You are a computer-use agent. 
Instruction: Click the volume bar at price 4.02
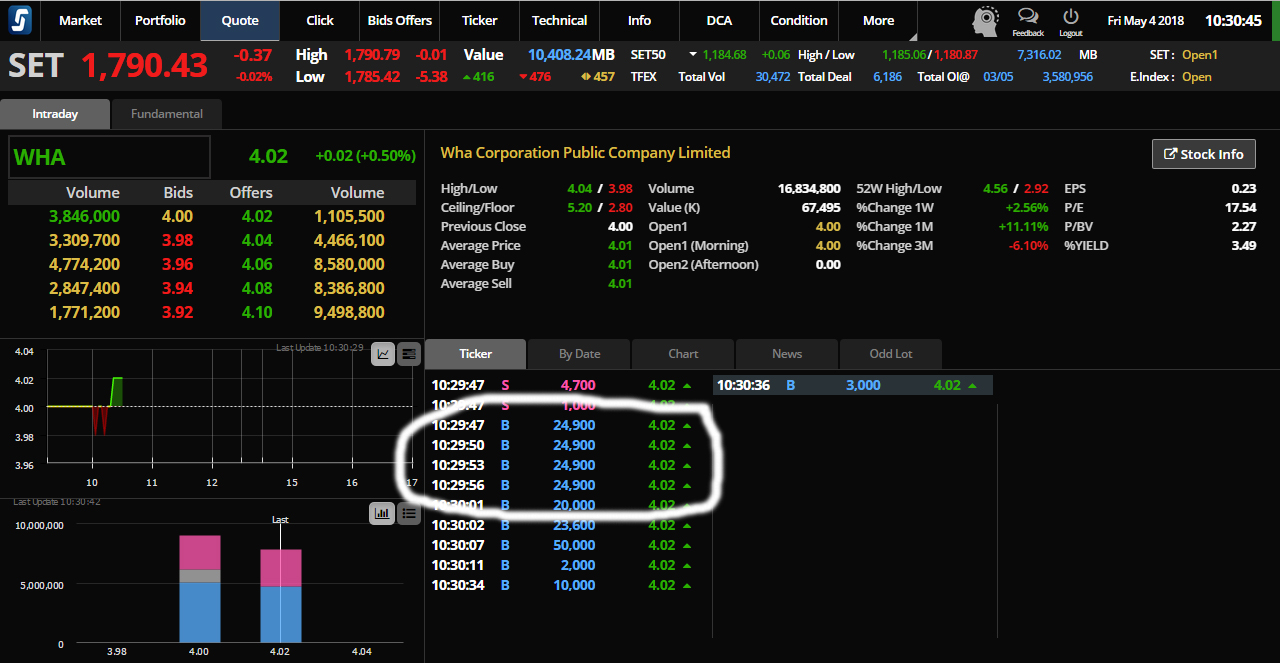(x=281, y=596)
